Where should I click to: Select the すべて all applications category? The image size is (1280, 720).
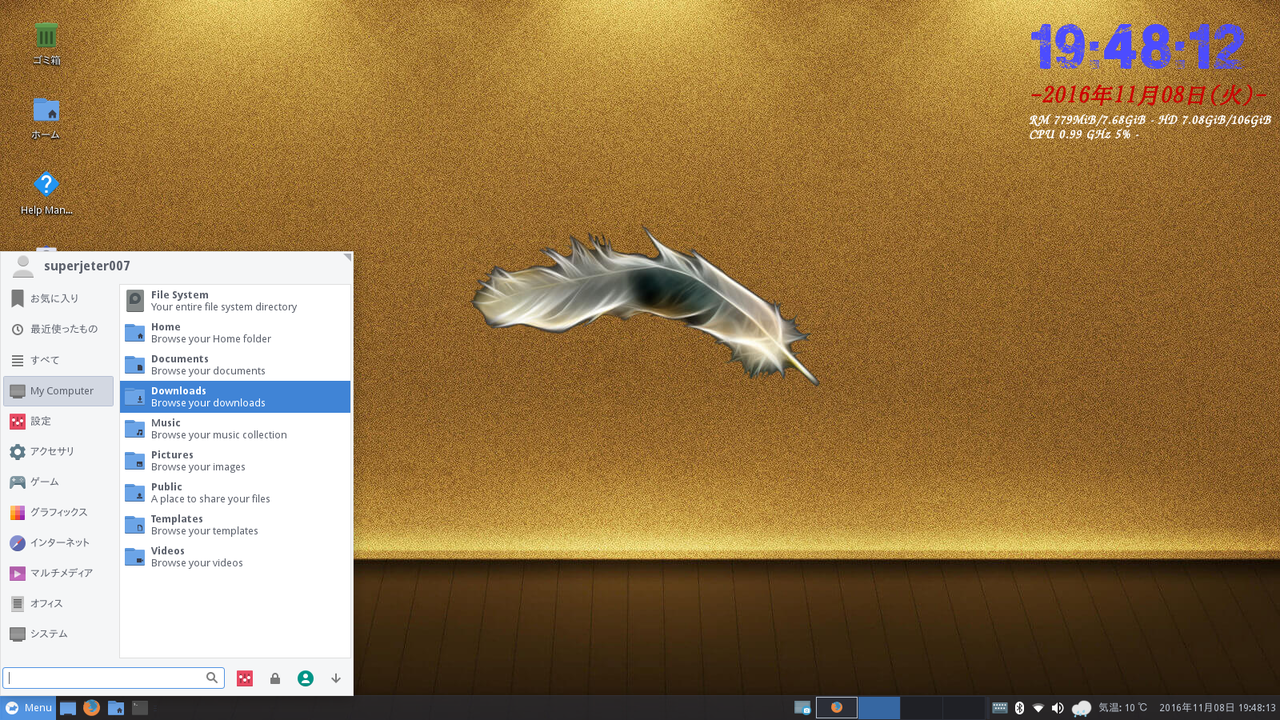pos(59,360)
